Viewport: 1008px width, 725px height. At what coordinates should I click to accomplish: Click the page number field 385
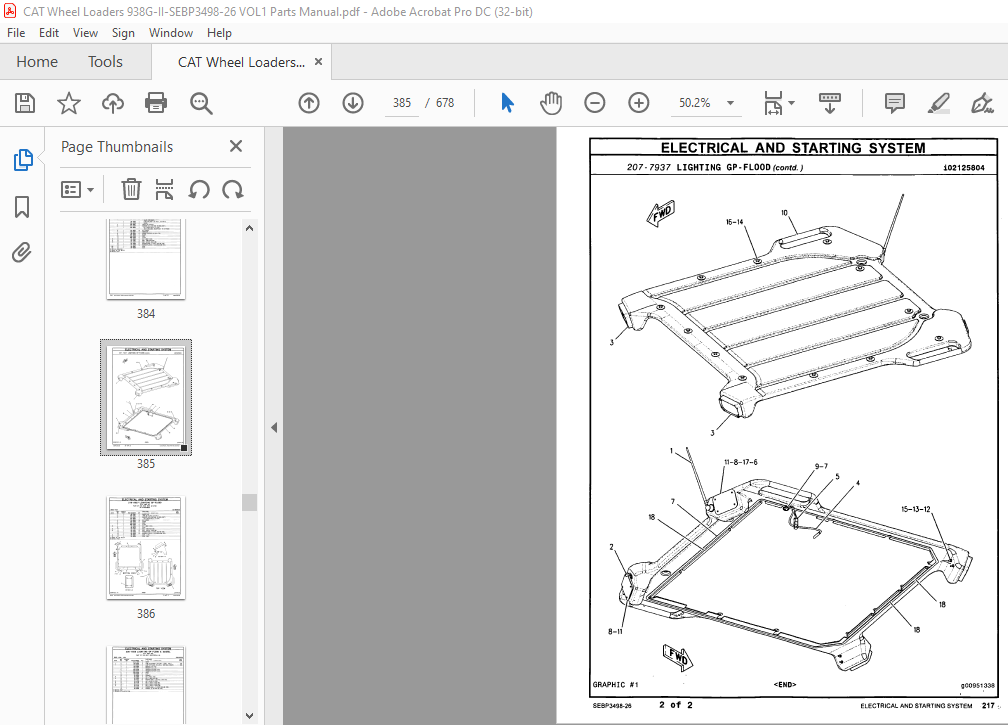coord(402,103)
